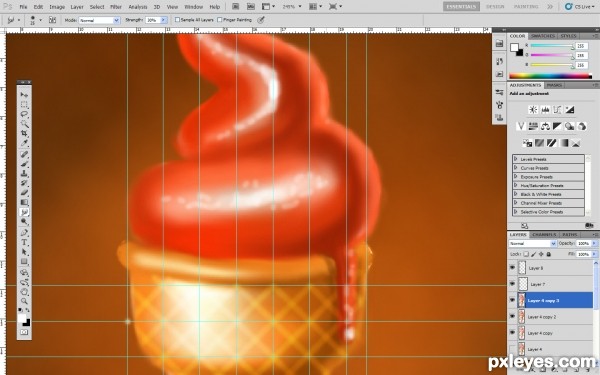Select the History Brush tool
This screenshot has width=600, height=375.
pos(24,183)
